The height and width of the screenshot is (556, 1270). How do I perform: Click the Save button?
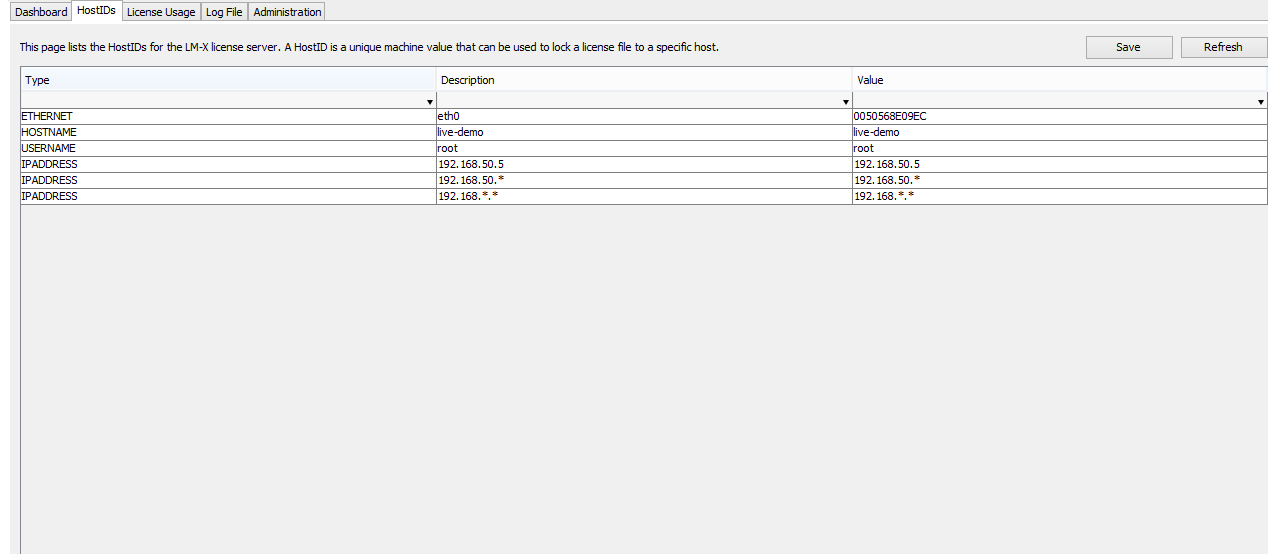pyautogui.click(x=1128, y=47)
